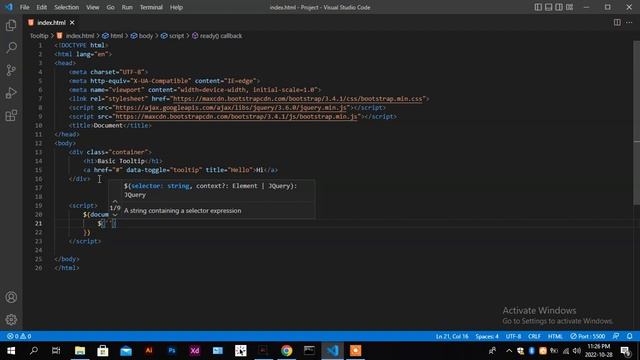Screen dimensions: 640x360
Task: Open the Edit menu
Action: point(42,7)
